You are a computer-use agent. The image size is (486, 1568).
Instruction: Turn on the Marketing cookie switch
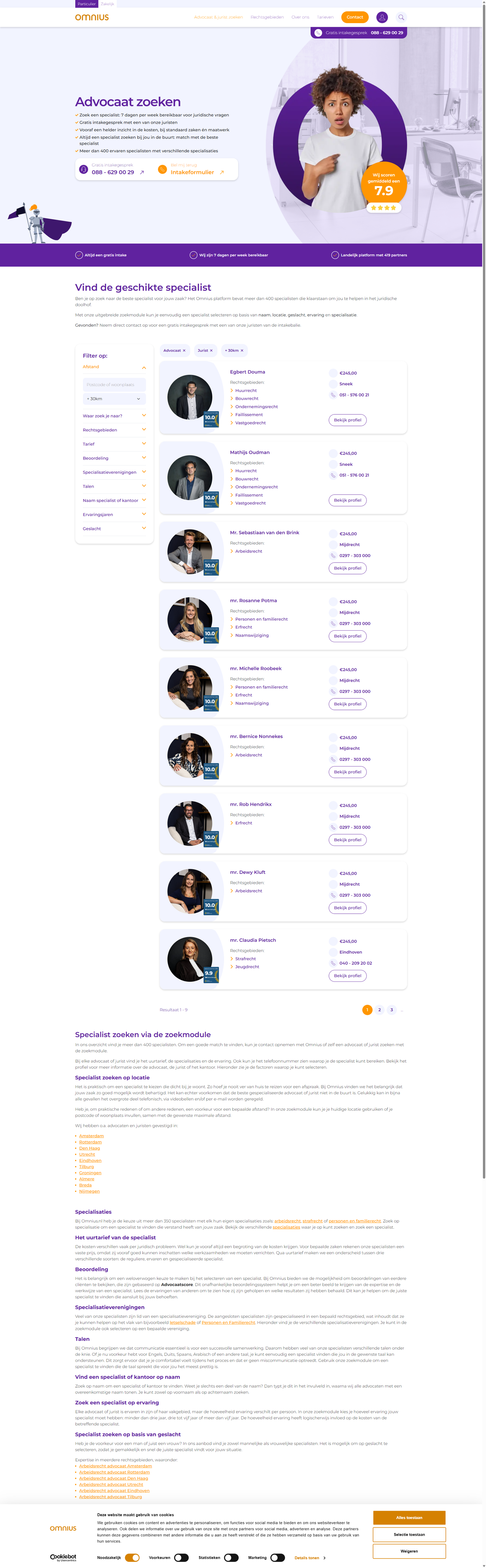click(x=277, y=1558)
